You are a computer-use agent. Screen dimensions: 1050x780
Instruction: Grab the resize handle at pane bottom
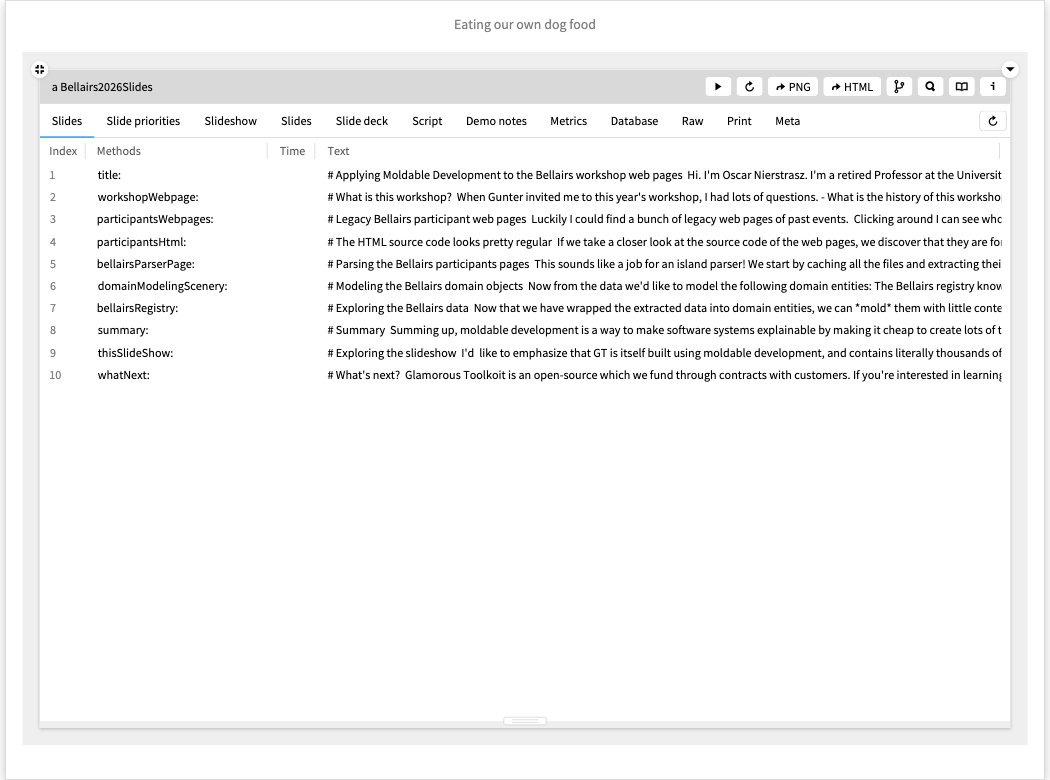tap(525, 721)
